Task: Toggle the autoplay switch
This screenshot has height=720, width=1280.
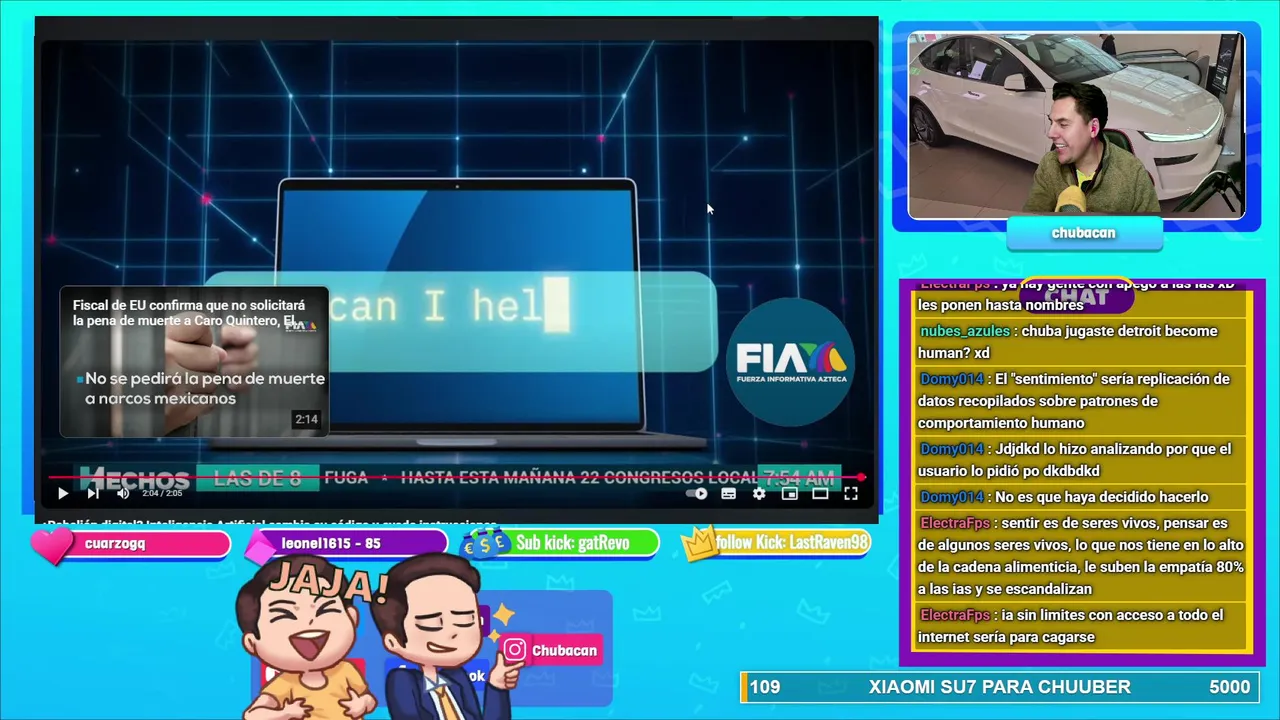Action: [699, 493]
